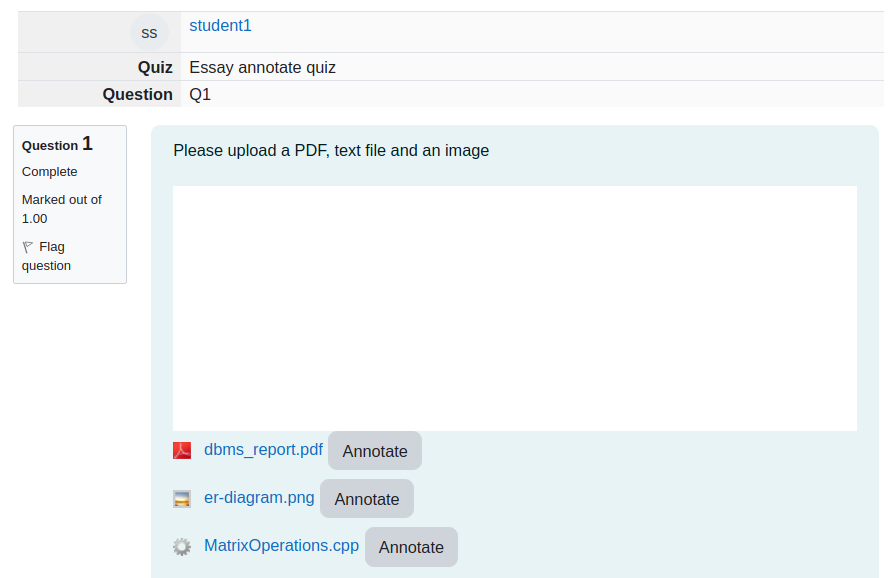Click inside the empty white response area
Screen dimensions: 893x578
[515, 308]
